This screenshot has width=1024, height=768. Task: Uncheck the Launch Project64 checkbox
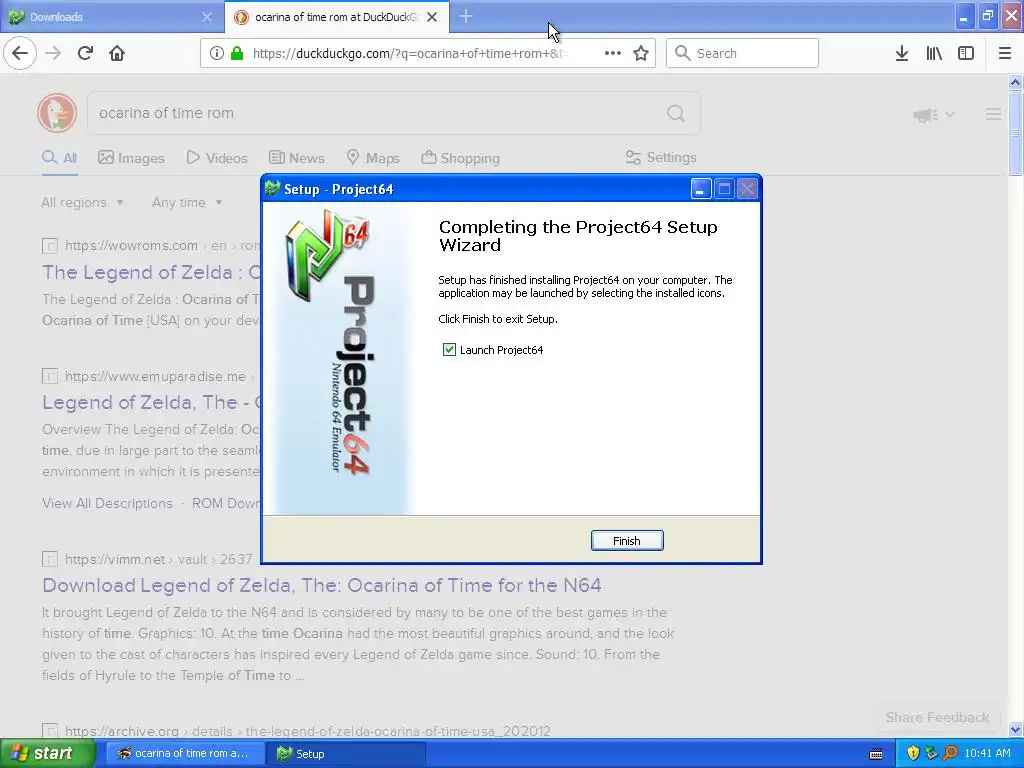click(x=449, y=349)
